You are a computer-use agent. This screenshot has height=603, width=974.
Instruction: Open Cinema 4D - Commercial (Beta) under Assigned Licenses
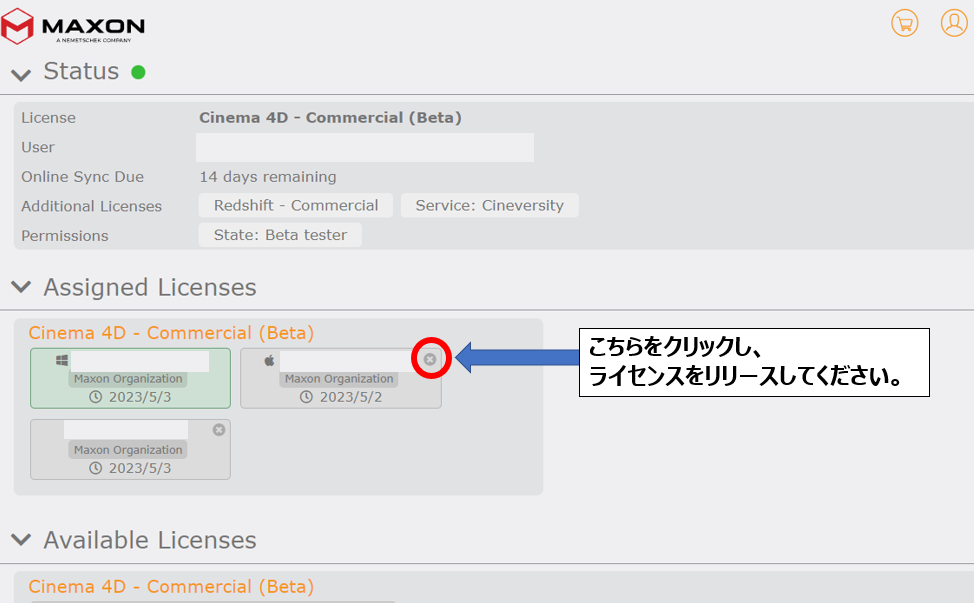pos(171,333)
